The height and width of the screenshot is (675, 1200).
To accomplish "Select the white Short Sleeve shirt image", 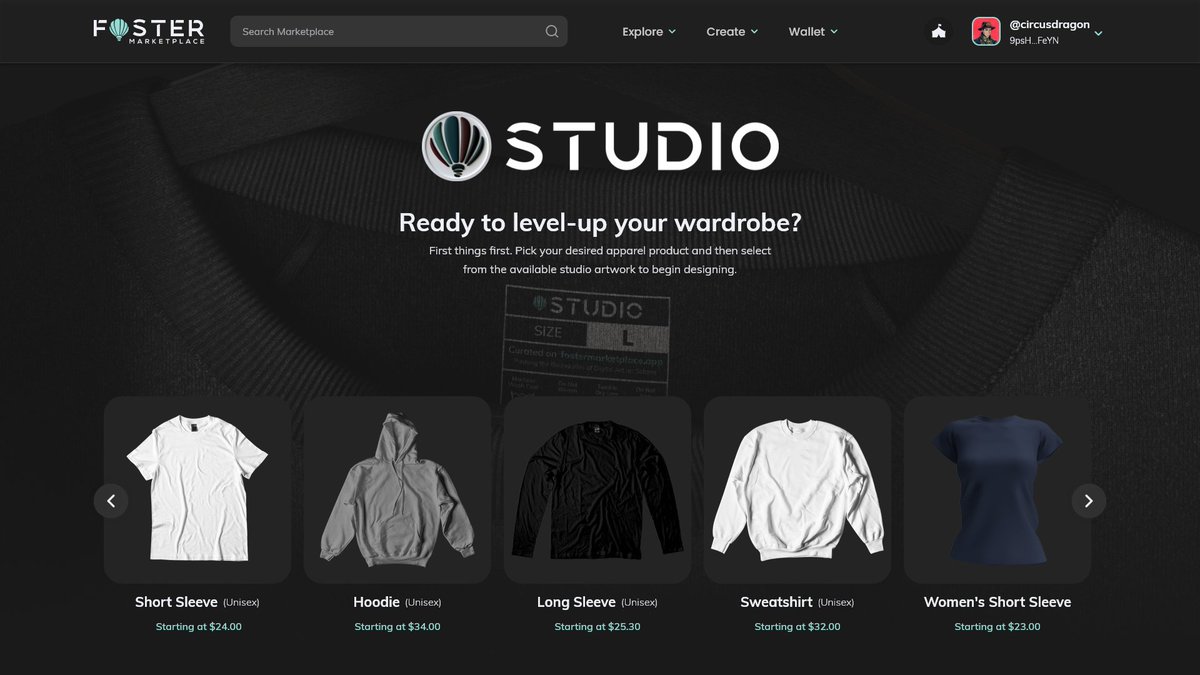I will click(x=197, y=490).
